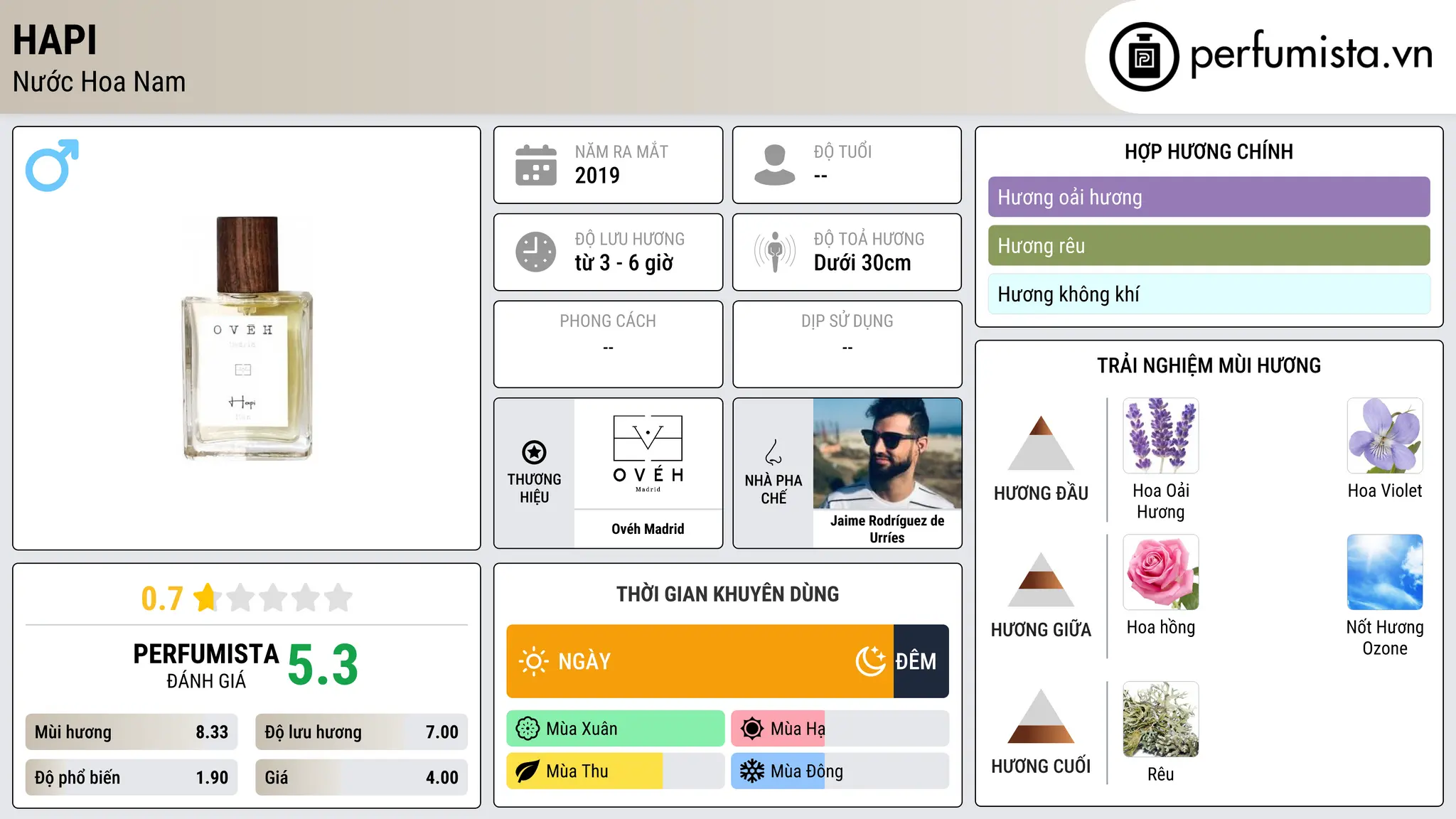Viewport: 1456px width, 819px height.
Task: Click the summer sun icon by Mùa Hạ
Action: (752, 729)
